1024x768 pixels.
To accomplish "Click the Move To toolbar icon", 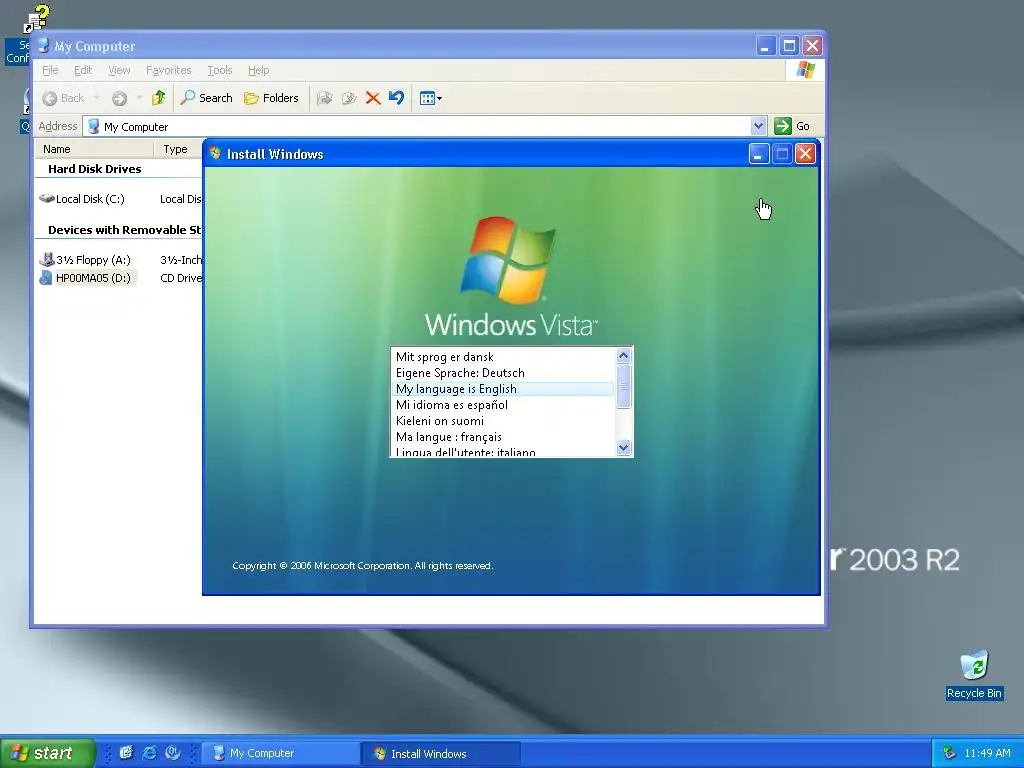I will coord(325,98).
